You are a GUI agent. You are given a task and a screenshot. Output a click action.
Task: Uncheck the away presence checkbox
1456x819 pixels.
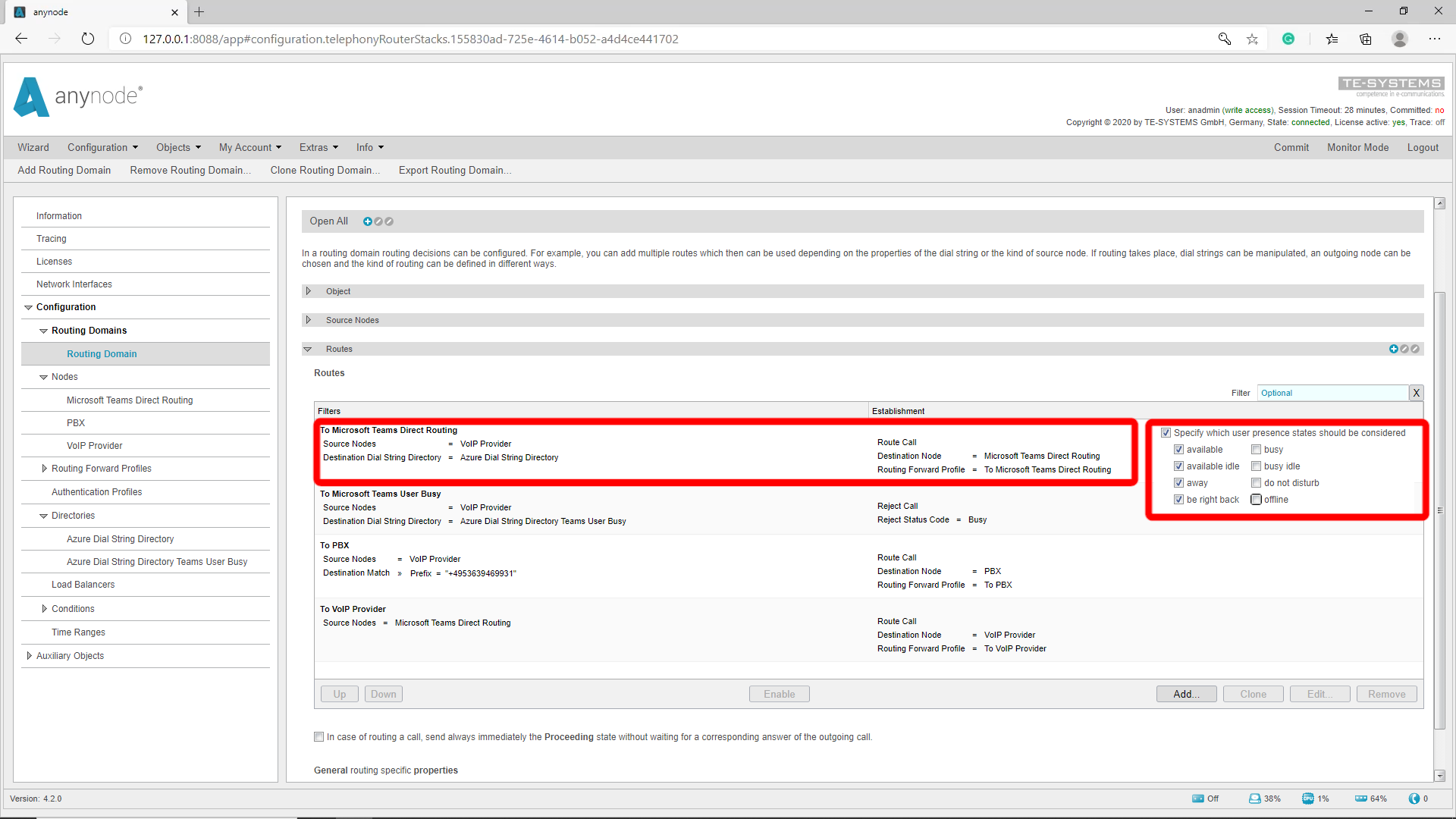(1178, 483)
